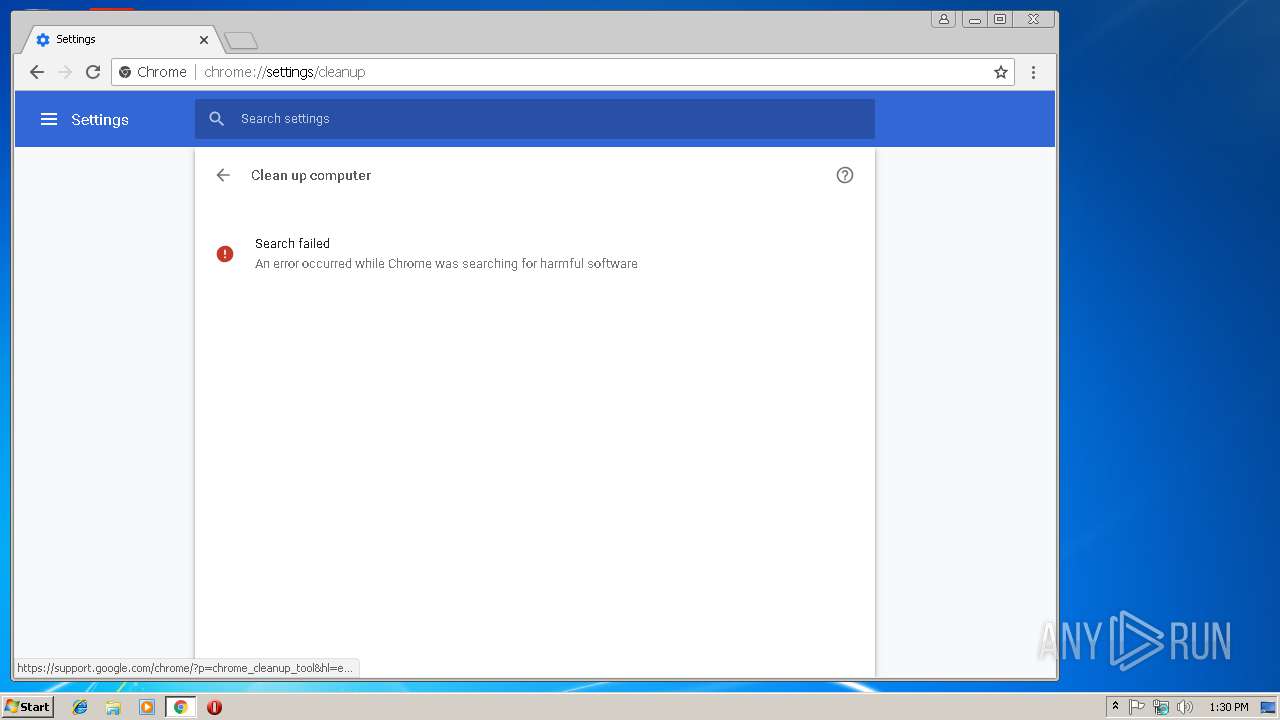Click the Action Center flag icon
The height and width of the screenshot is (720, 1280).
tap(1137, 707)
